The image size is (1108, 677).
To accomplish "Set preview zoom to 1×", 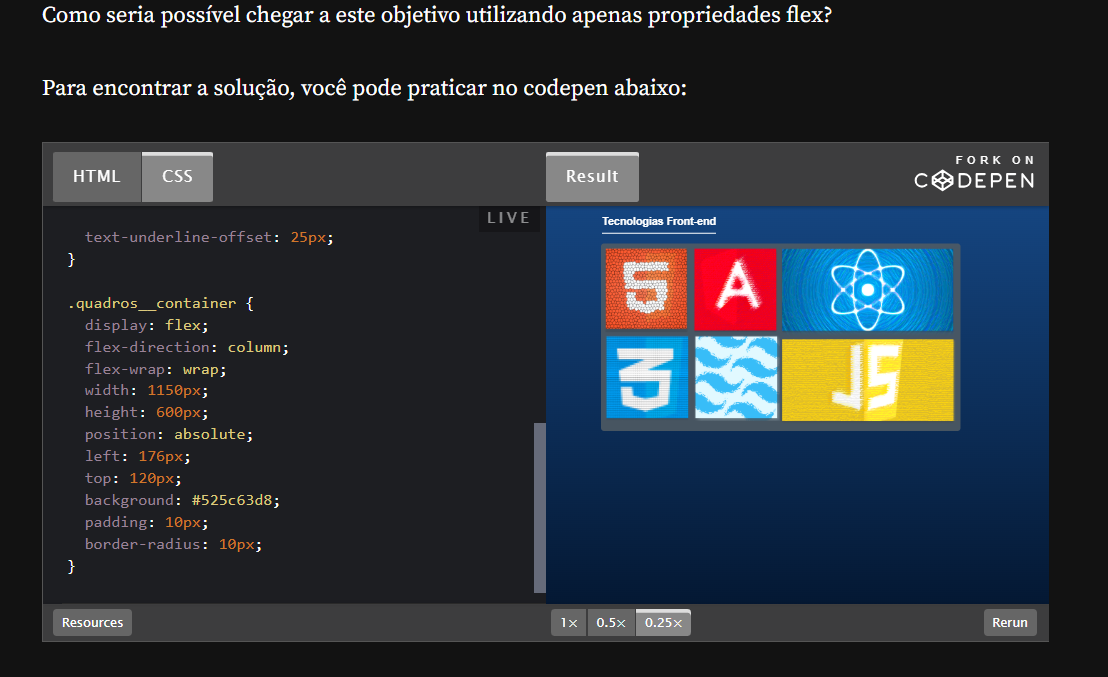I will pyautogui.click(x=569, y=623).
